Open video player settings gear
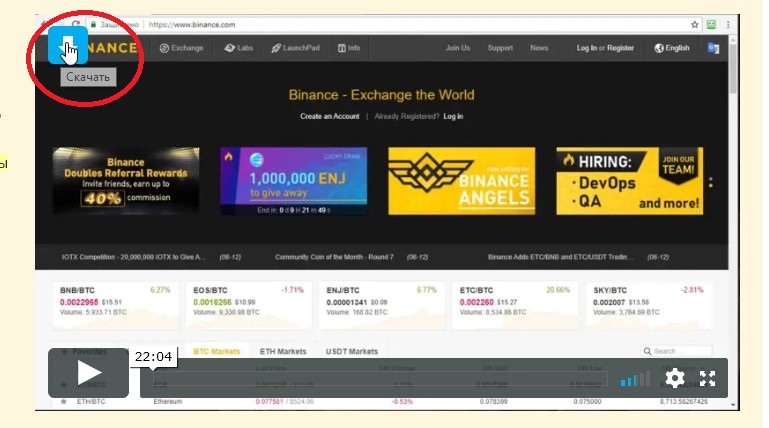 (675, 378)
